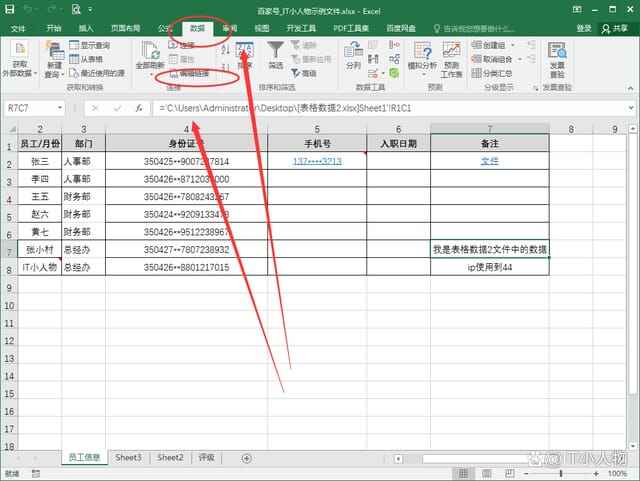The image size is (640, 481).
Task: Expand the formula bar with its chevron
Action: [x=631, y=108]
